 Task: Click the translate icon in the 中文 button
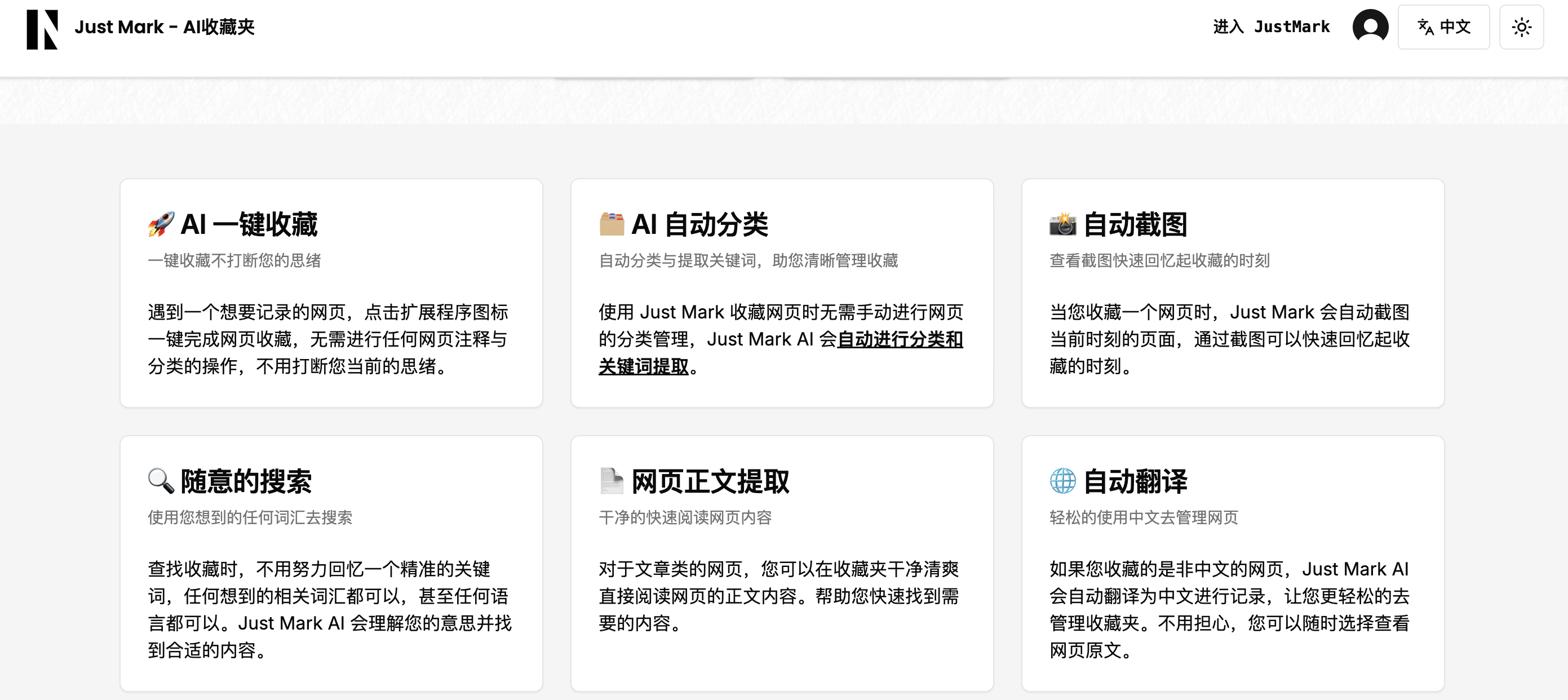click(x=1425, y=28)
